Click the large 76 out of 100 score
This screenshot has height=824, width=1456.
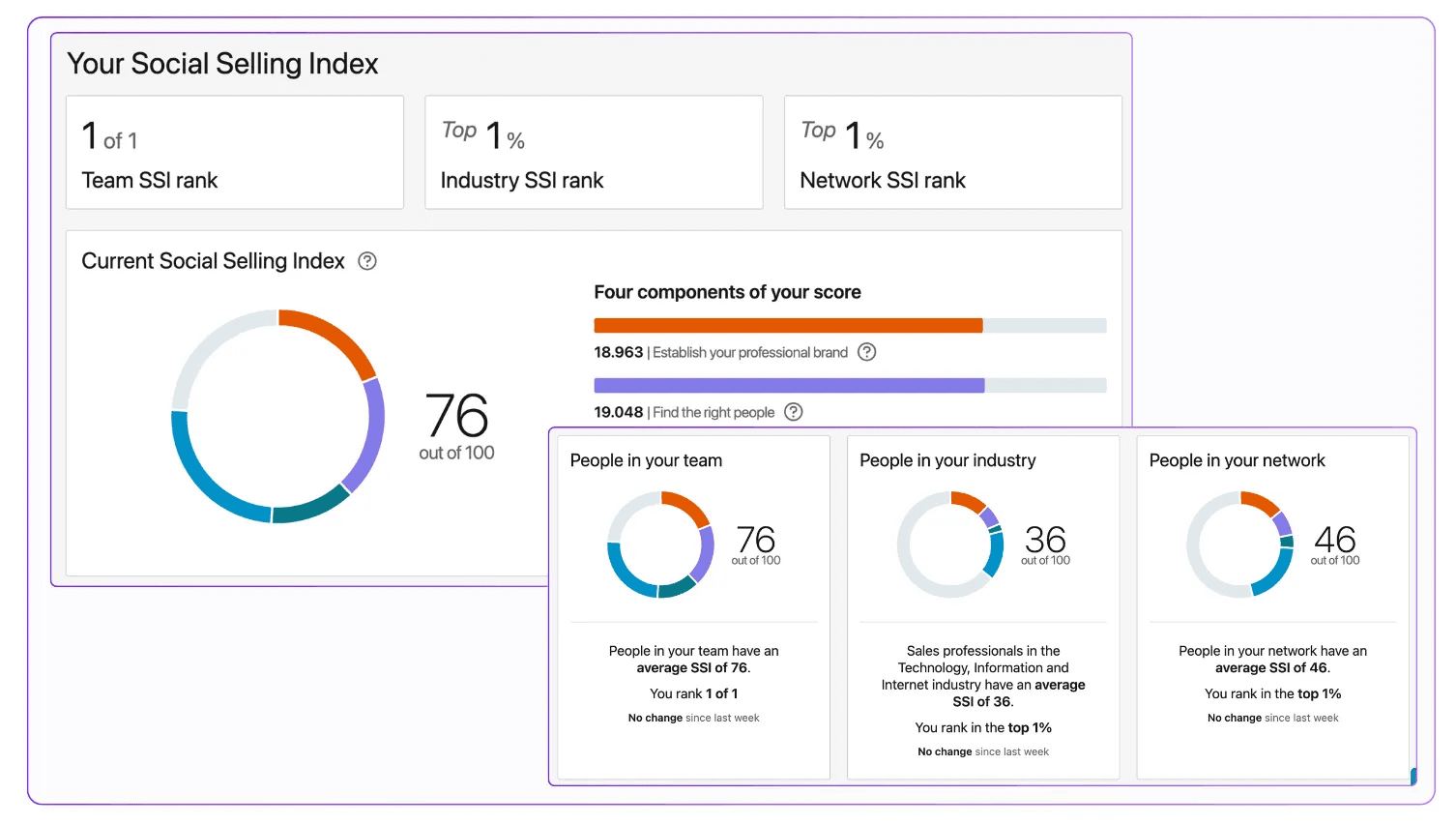pyautogui.click(x=456, y=427)
